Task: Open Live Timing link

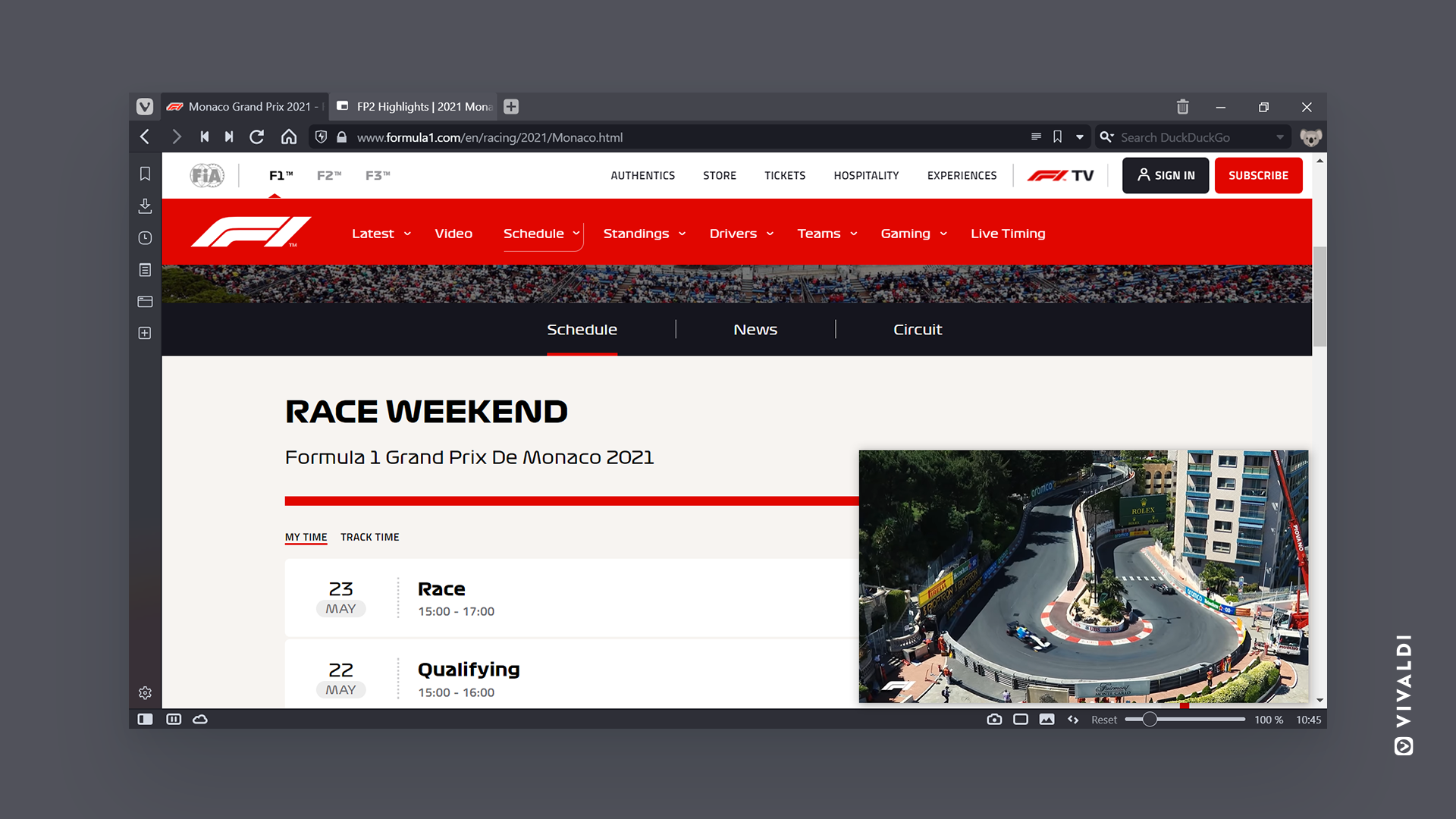Action: tap(1008, 234)
